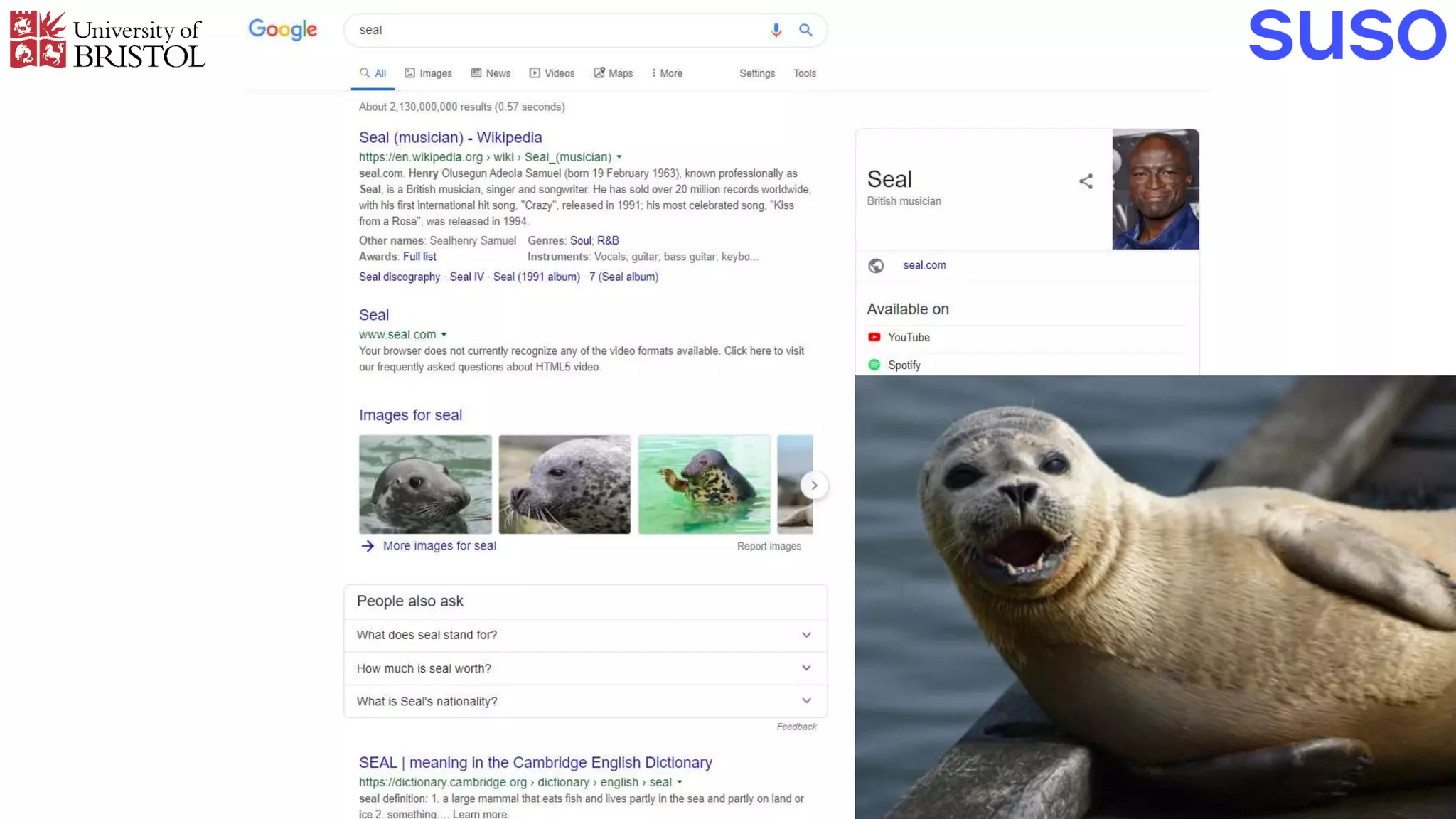
Task: Expand "What does seal stand for?" question
Action: click(806, 635)
